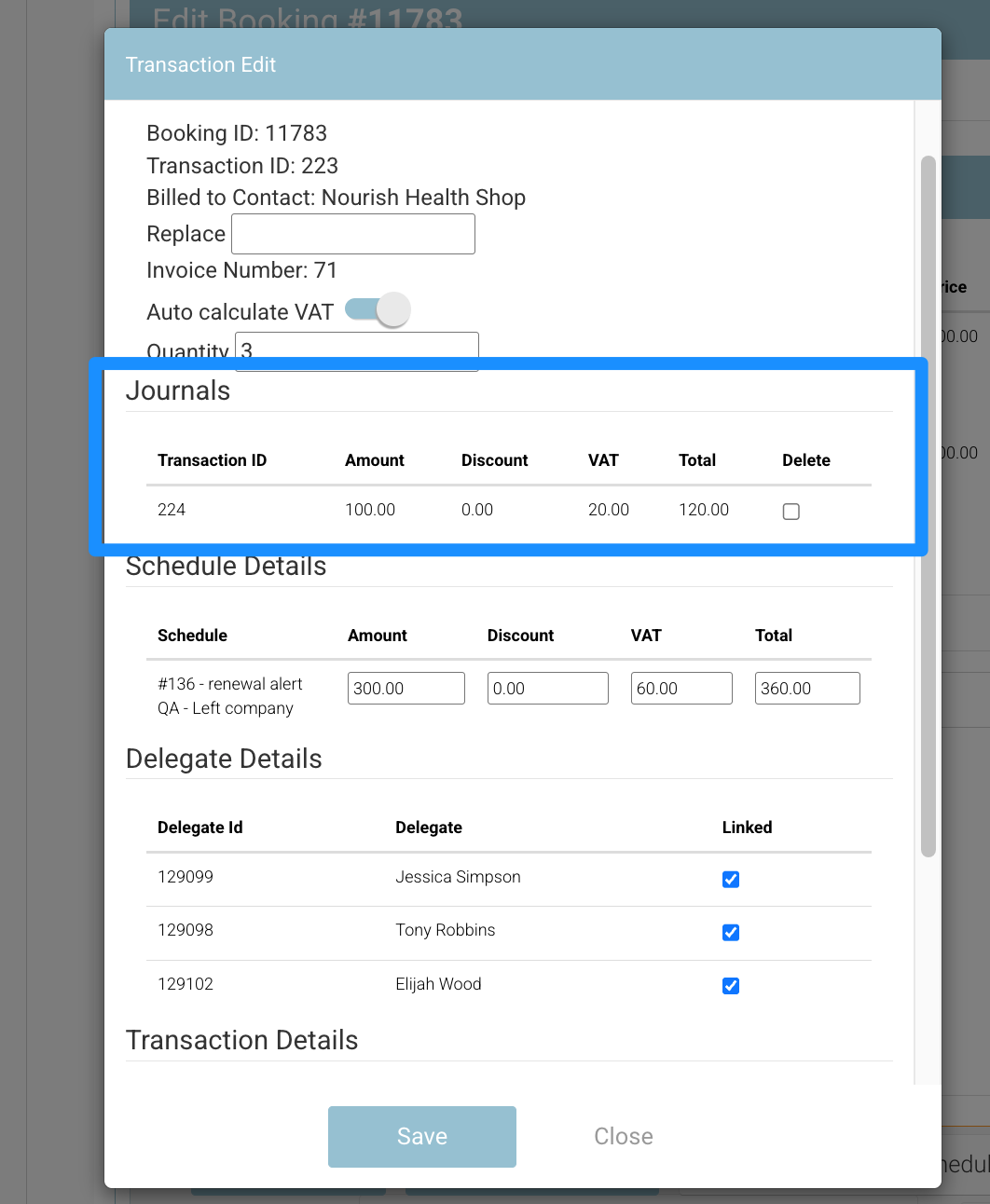Viewport: 990px width, 1204px height.
Task: Edit the schedule Amount field 300.00
Action: click(406, 688)
